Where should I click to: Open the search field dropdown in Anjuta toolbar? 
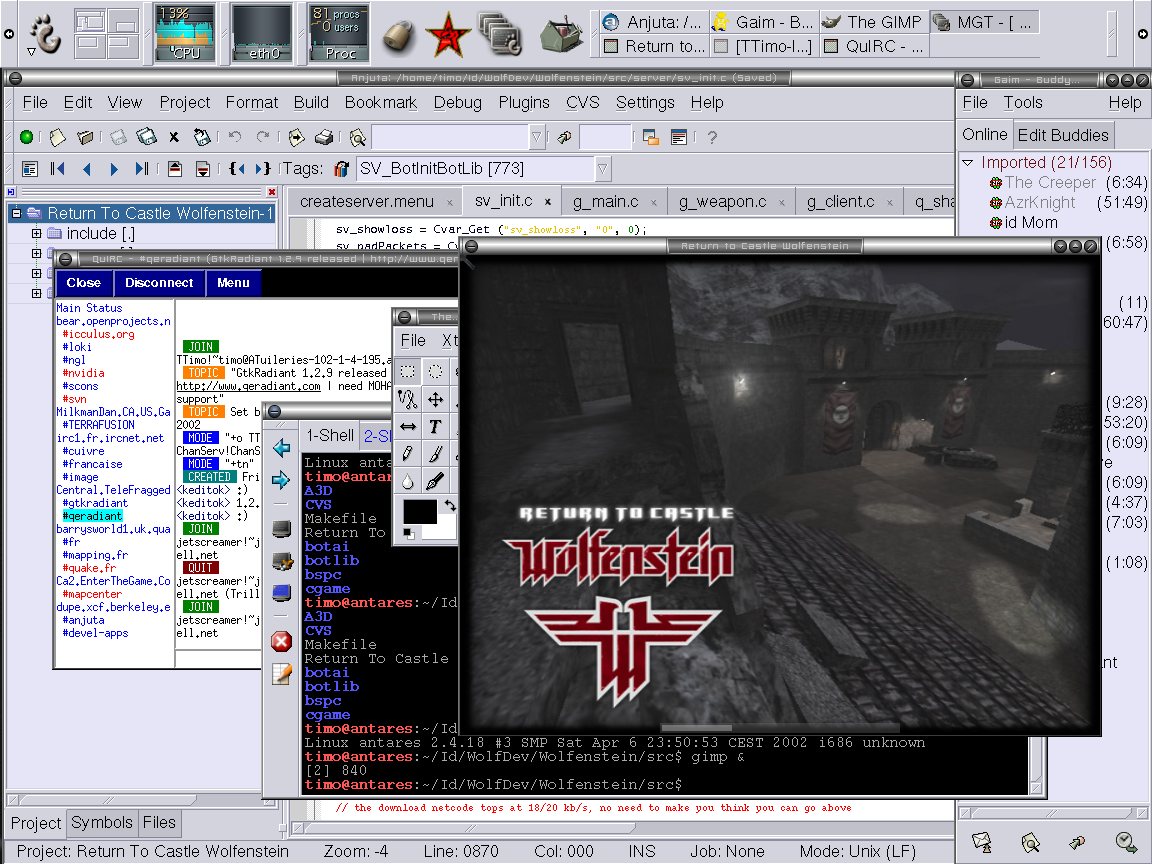coord(537,137)
